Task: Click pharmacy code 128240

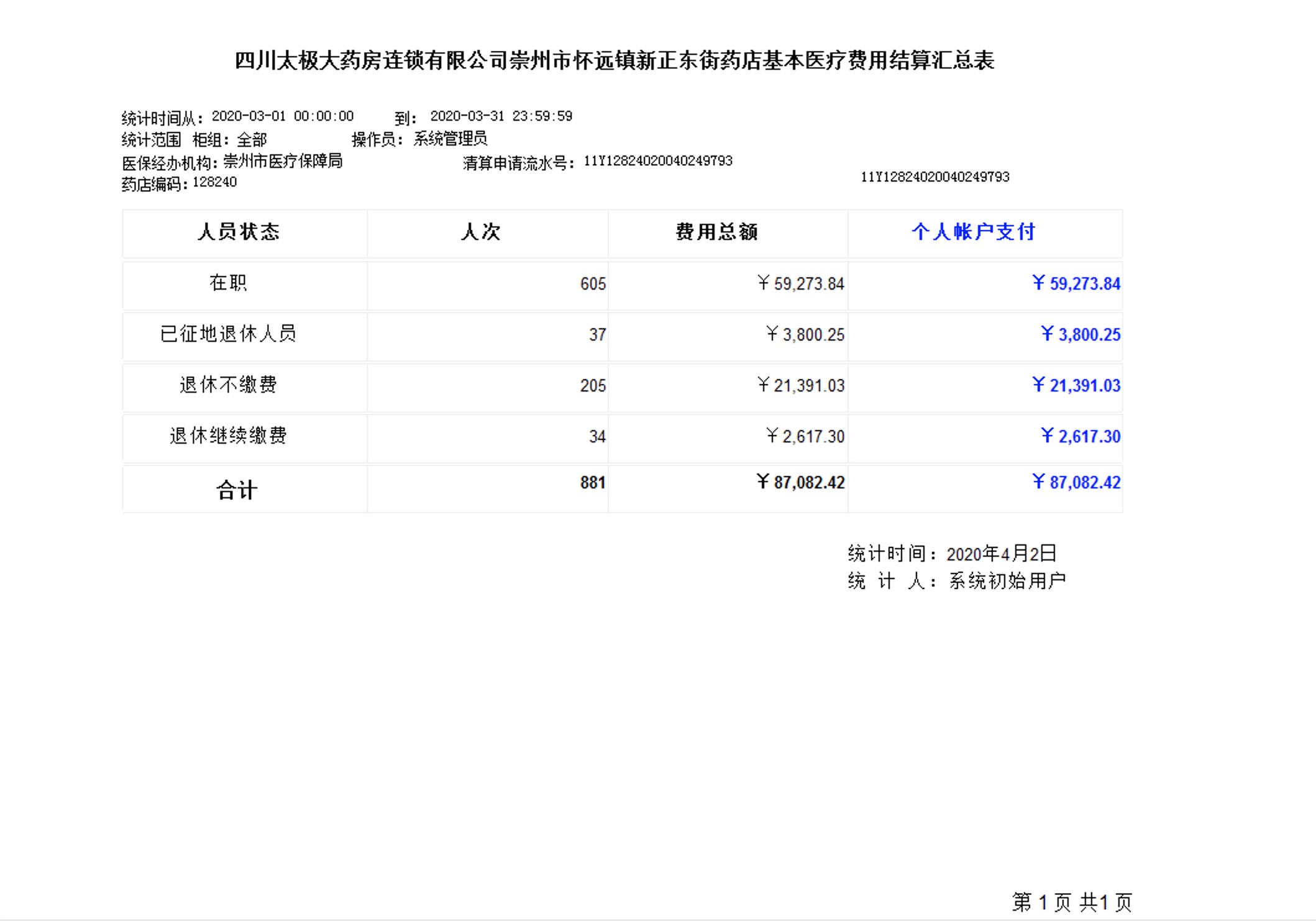Action: pos(214,182)
